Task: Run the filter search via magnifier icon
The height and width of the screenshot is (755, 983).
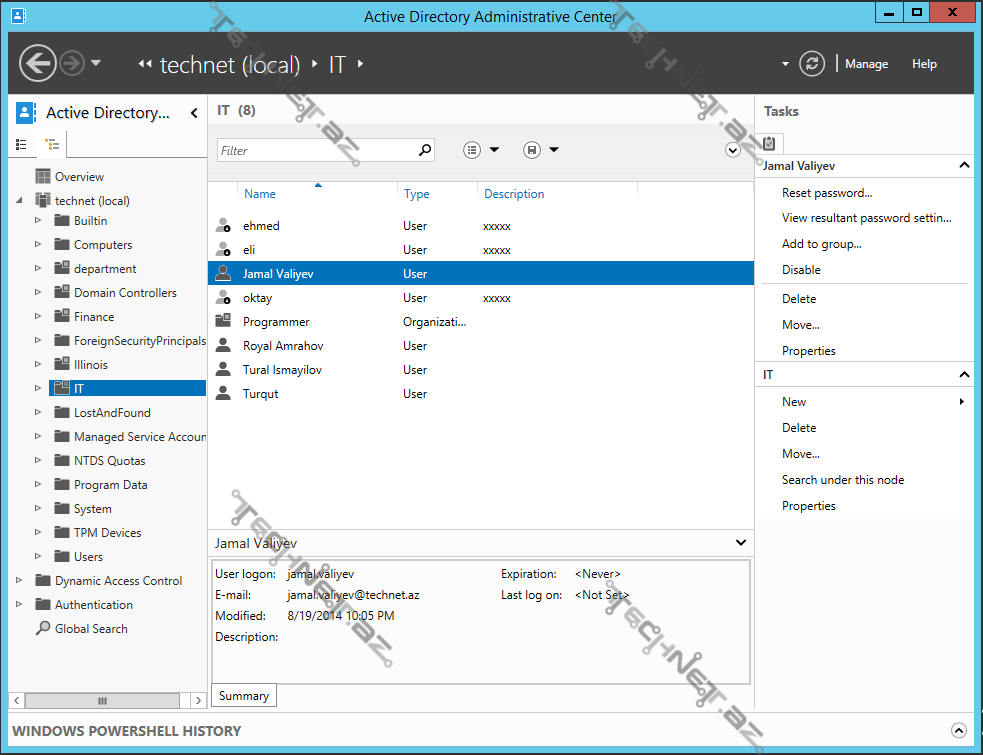Action: 424,149
